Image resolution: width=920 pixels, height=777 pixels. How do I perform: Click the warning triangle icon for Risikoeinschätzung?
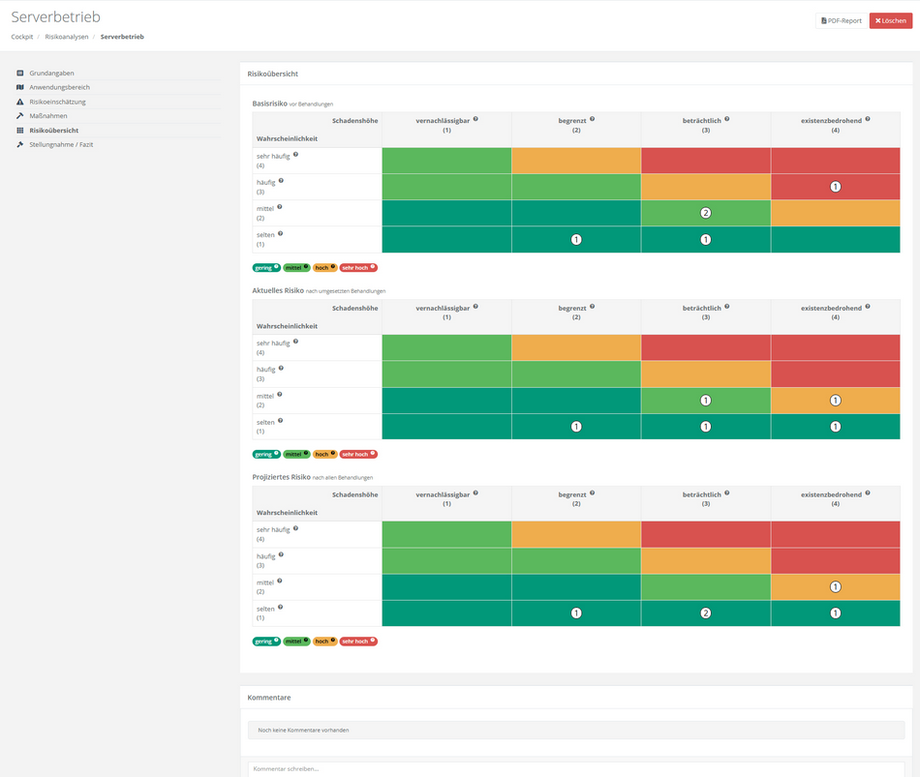(x=20, y=102)
